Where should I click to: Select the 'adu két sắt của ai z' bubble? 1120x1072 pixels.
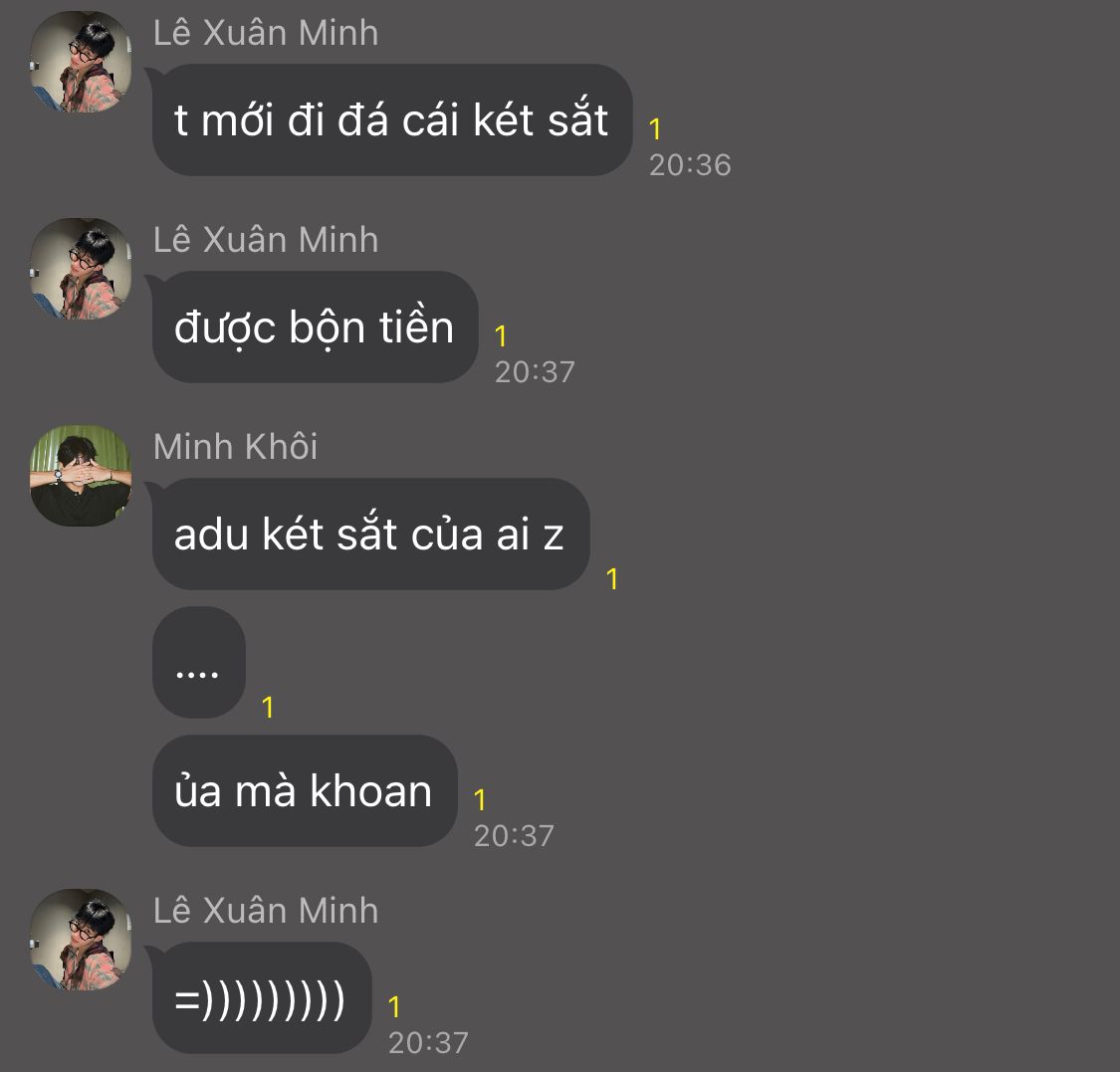pyautogui.click(x=370, y=535)
